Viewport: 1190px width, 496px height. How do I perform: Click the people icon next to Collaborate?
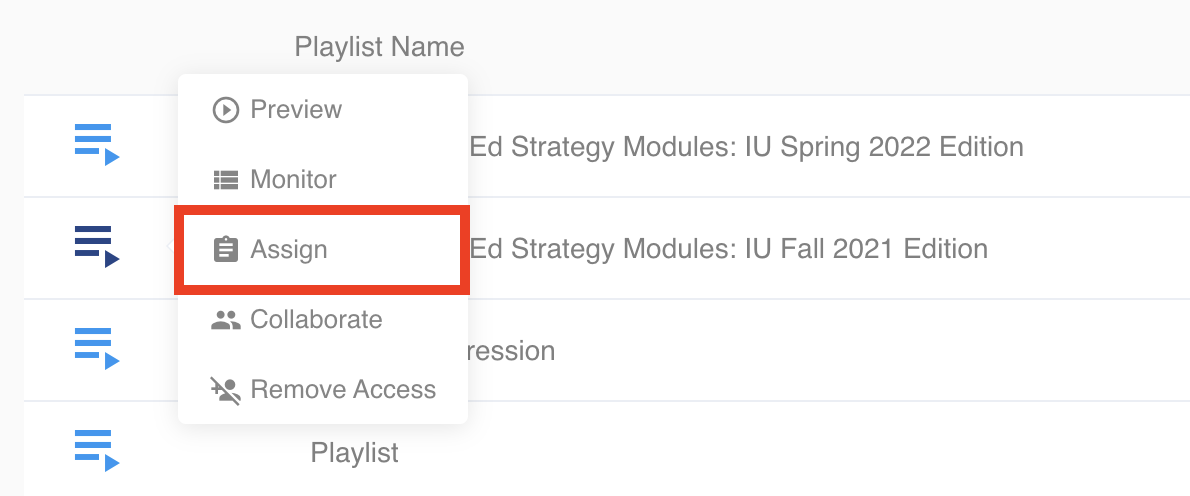point(226,320)
